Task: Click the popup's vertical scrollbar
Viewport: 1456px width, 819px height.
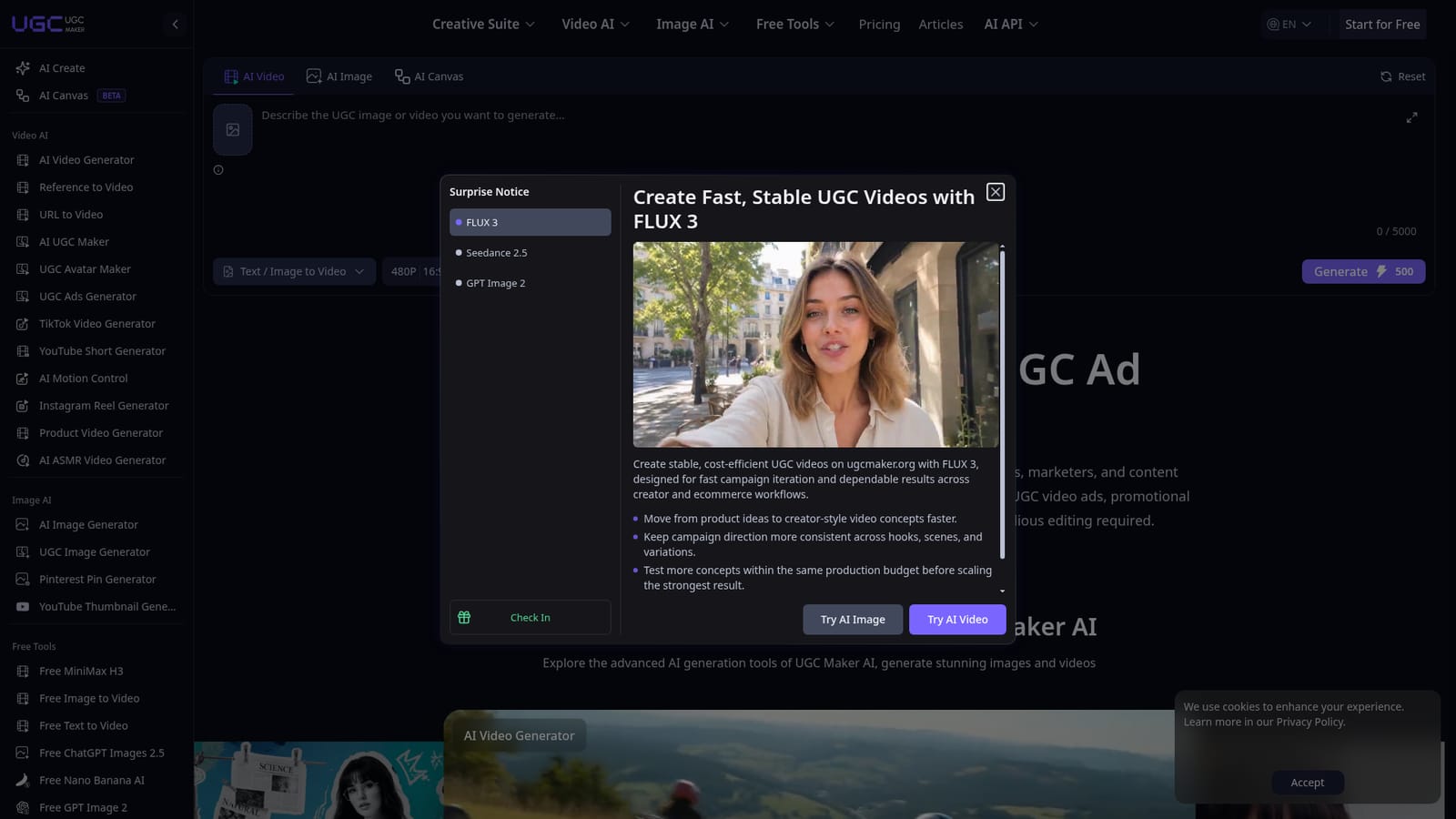Action: tap(1002, 405)
